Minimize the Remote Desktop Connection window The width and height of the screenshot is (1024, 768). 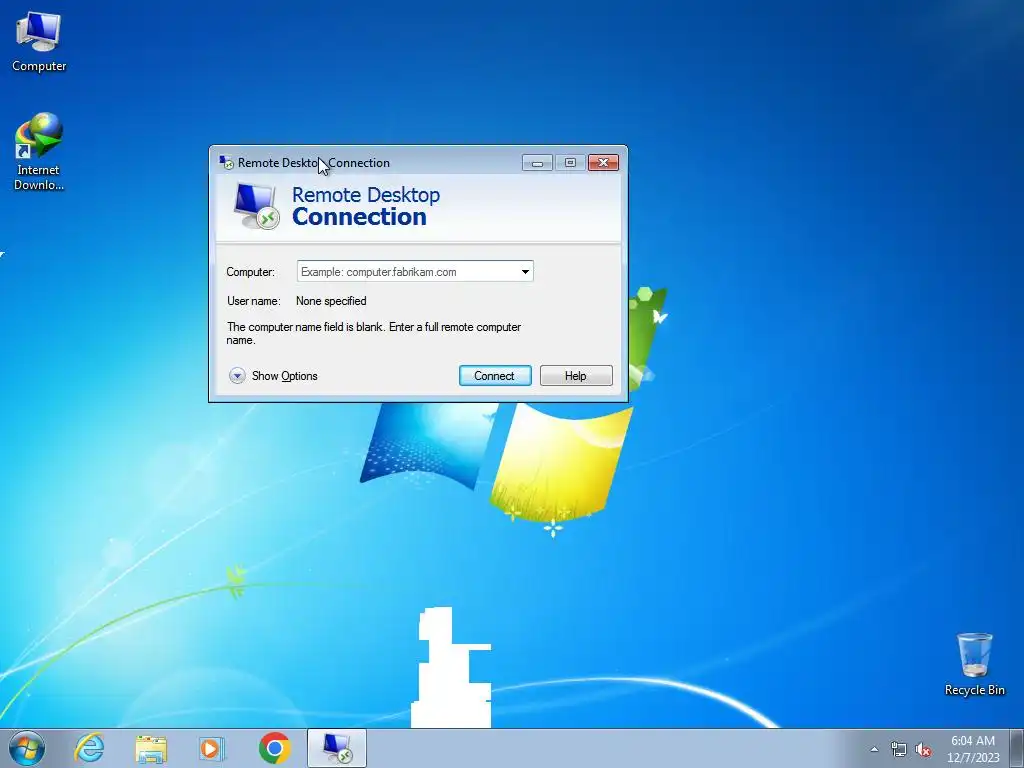[x=537, y=163]
